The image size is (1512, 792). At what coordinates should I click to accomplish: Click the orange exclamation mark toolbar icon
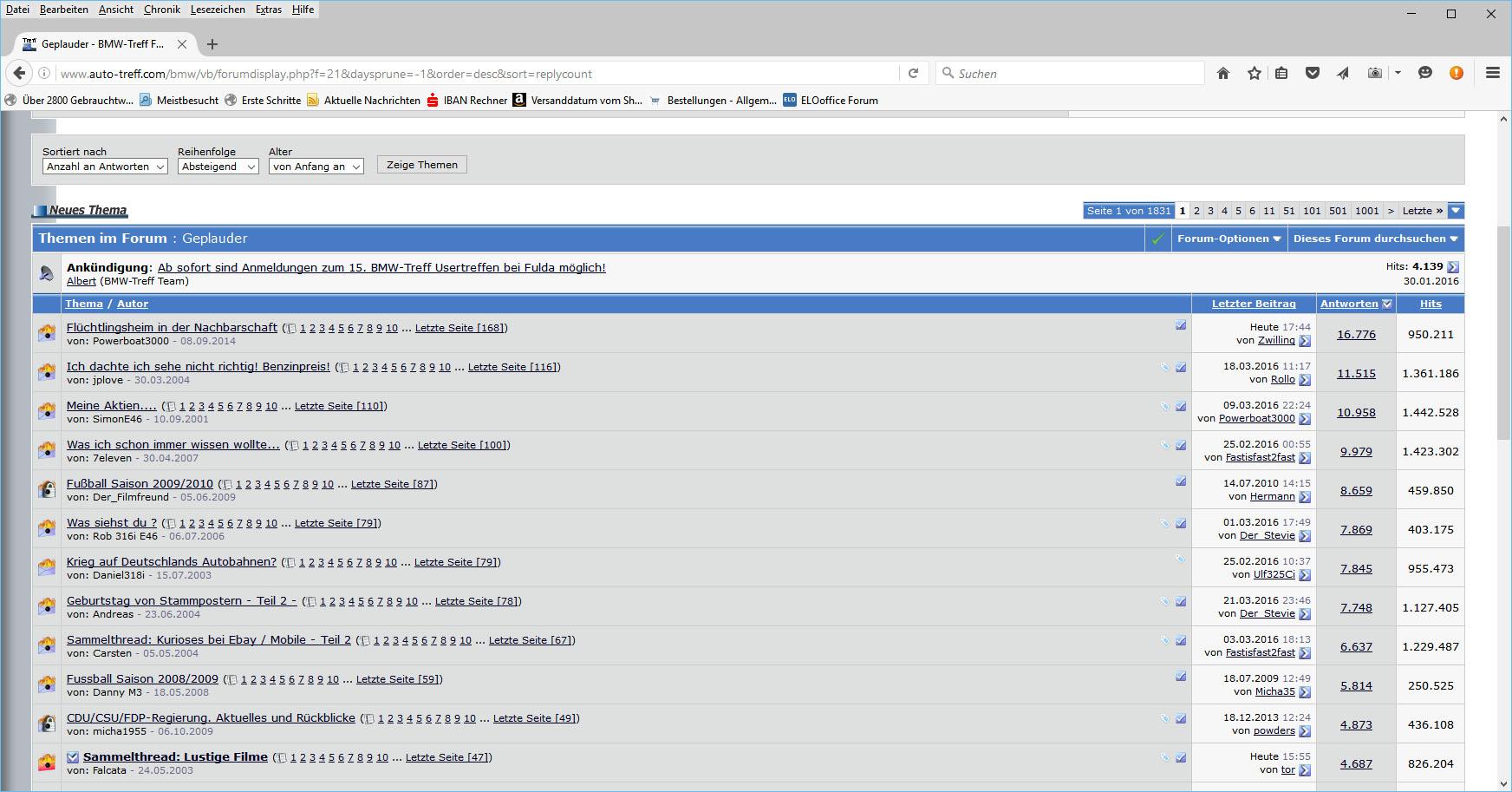(x=1456, y=74)
